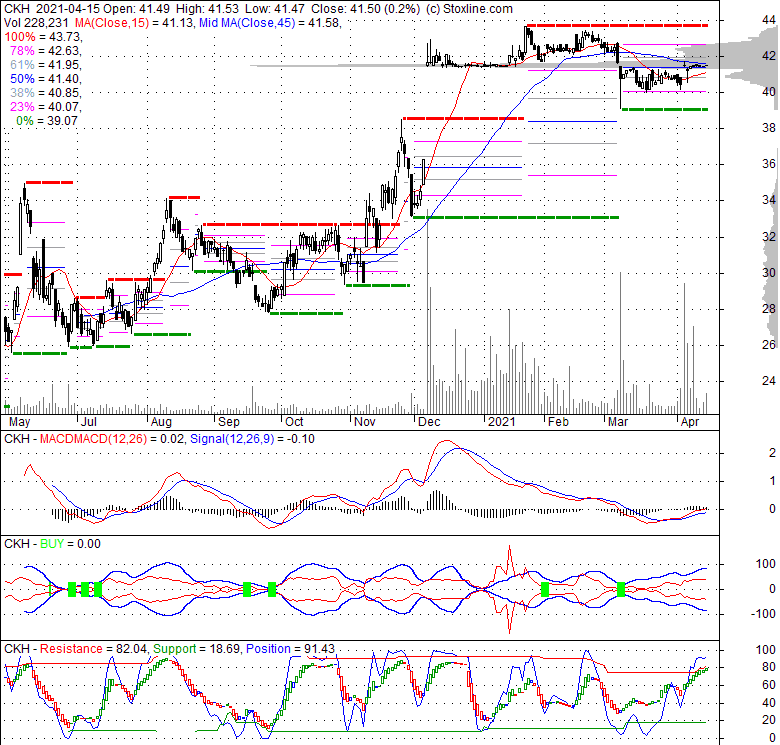Click the 'Support = 18.69' label
780x745 pixels.
coord(197,649)
